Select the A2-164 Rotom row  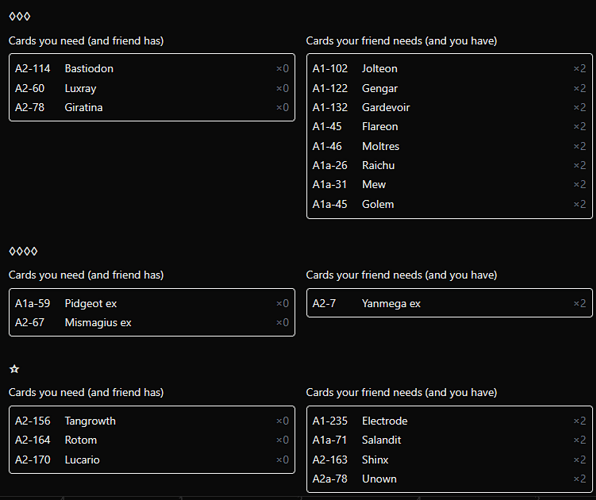point(152,440)
